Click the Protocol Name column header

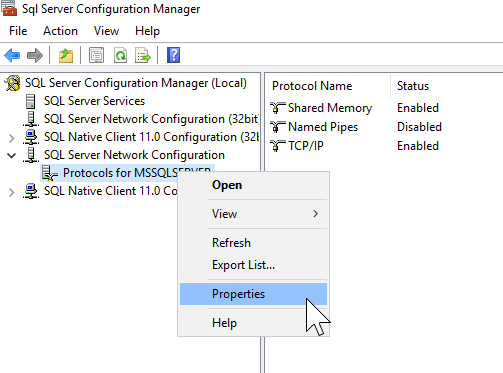(312, 86)
